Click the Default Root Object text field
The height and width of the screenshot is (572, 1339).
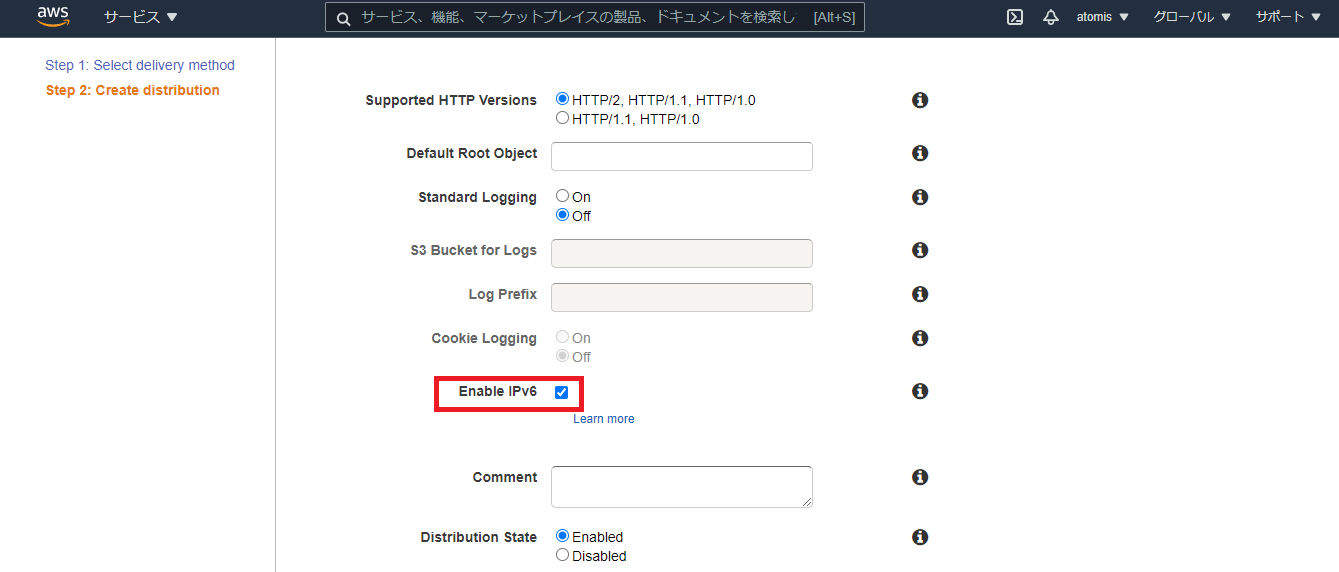pyautogui.click(x=681, y=156)
